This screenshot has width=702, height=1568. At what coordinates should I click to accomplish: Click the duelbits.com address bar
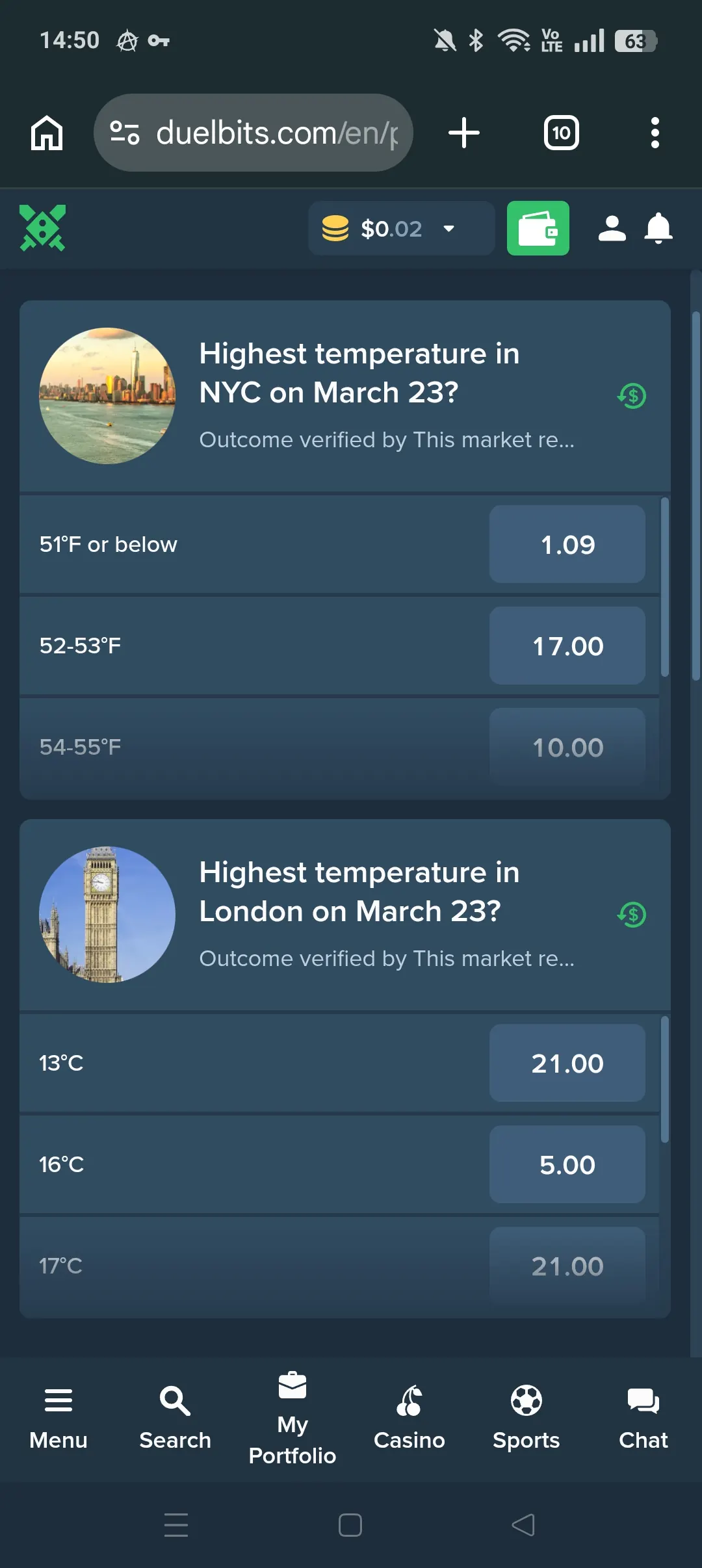click(x=276, y=133)
